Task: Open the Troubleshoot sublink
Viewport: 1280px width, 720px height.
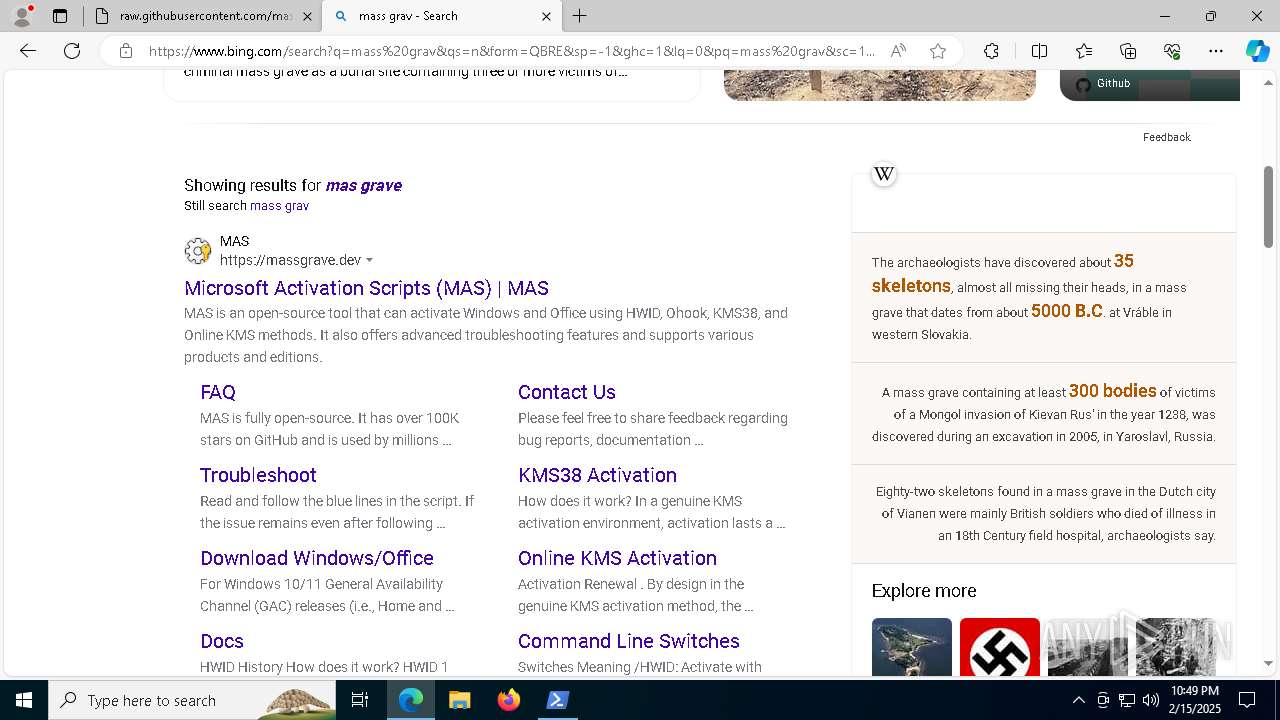Action: point(258,475)
